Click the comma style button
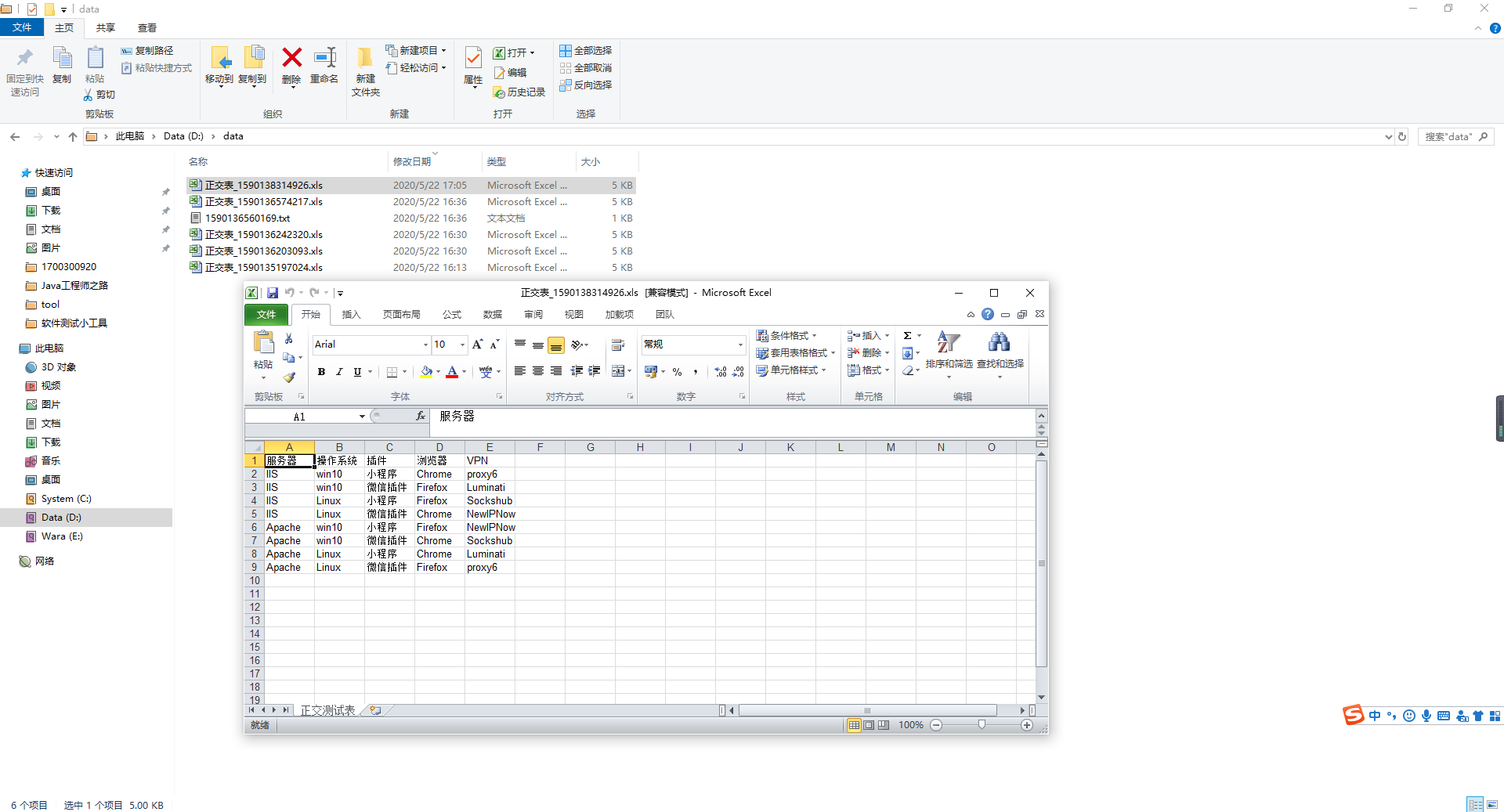Screen dimensions: 1504x812 coord(695,372)
